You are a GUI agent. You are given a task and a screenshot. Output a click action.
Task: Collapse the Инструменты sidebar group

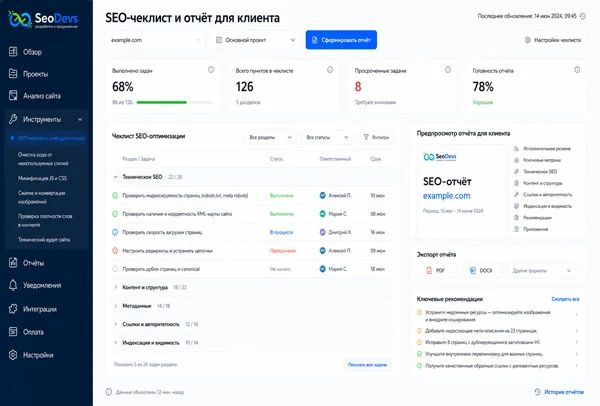(80, 119)
